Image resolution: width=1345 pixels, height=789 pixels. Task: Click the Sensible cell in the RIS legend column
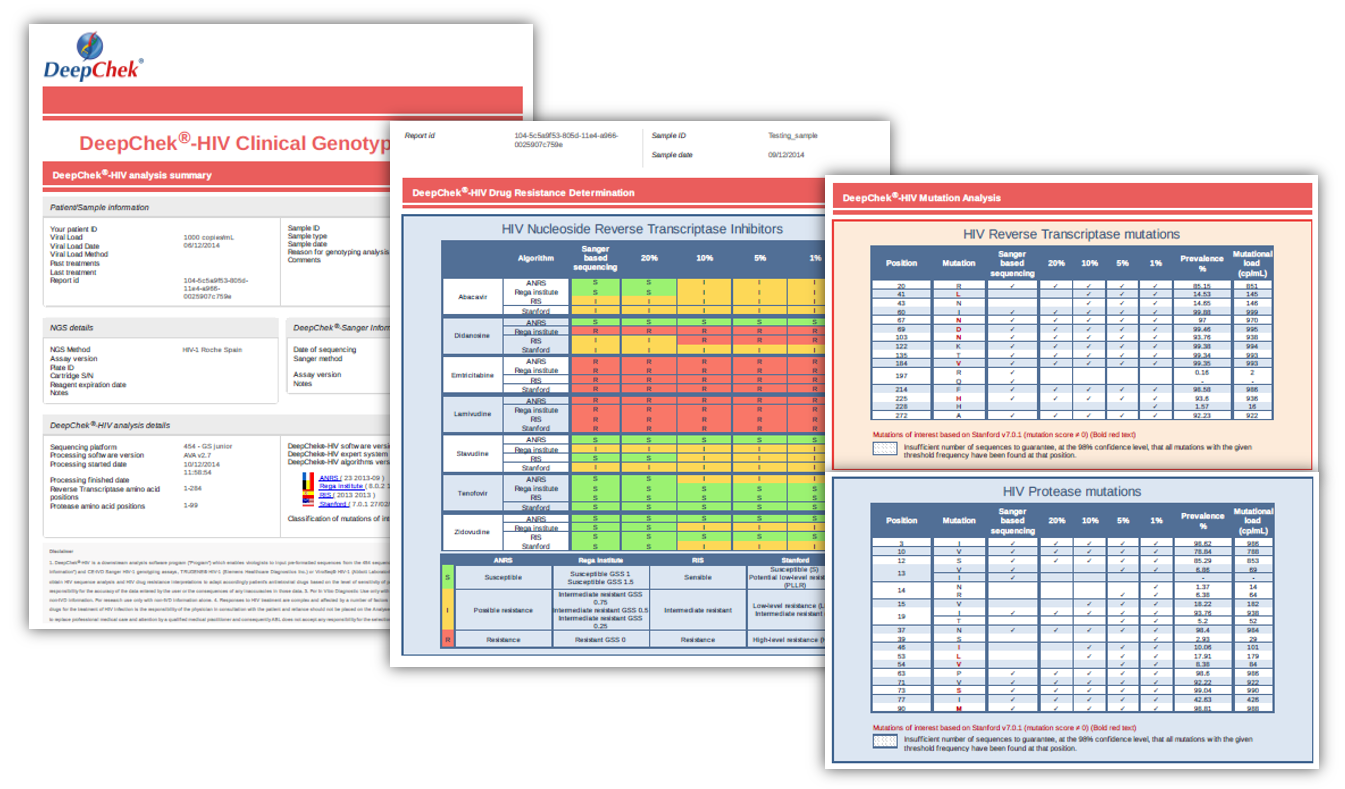coord(699,577)
